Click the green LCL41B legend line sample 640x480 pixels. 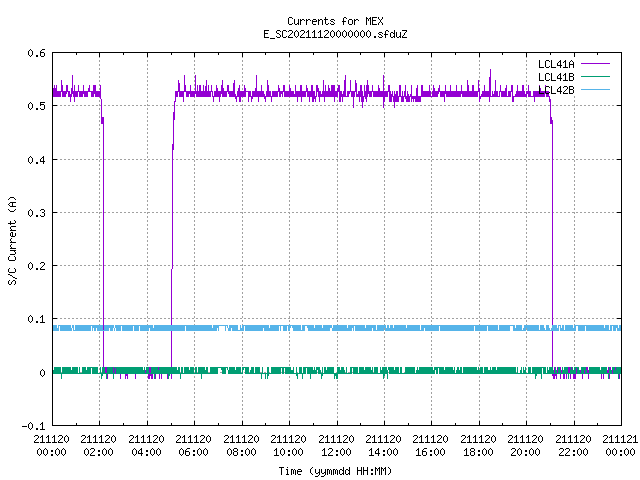point(595,77)
